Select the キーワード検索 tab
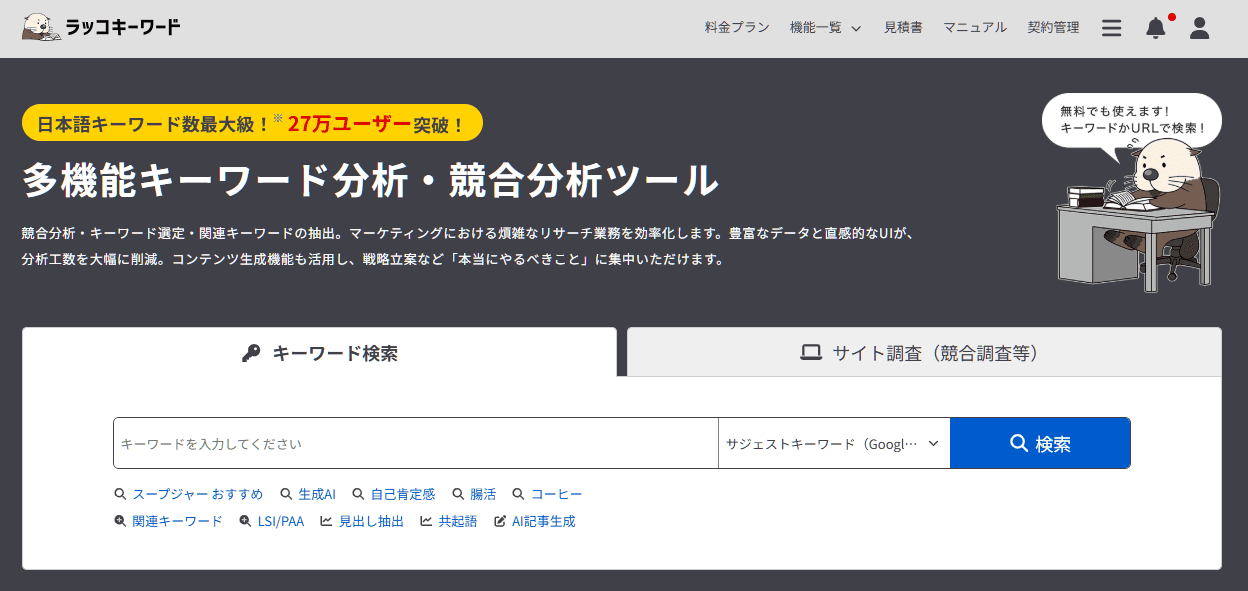 coord(320,353)
